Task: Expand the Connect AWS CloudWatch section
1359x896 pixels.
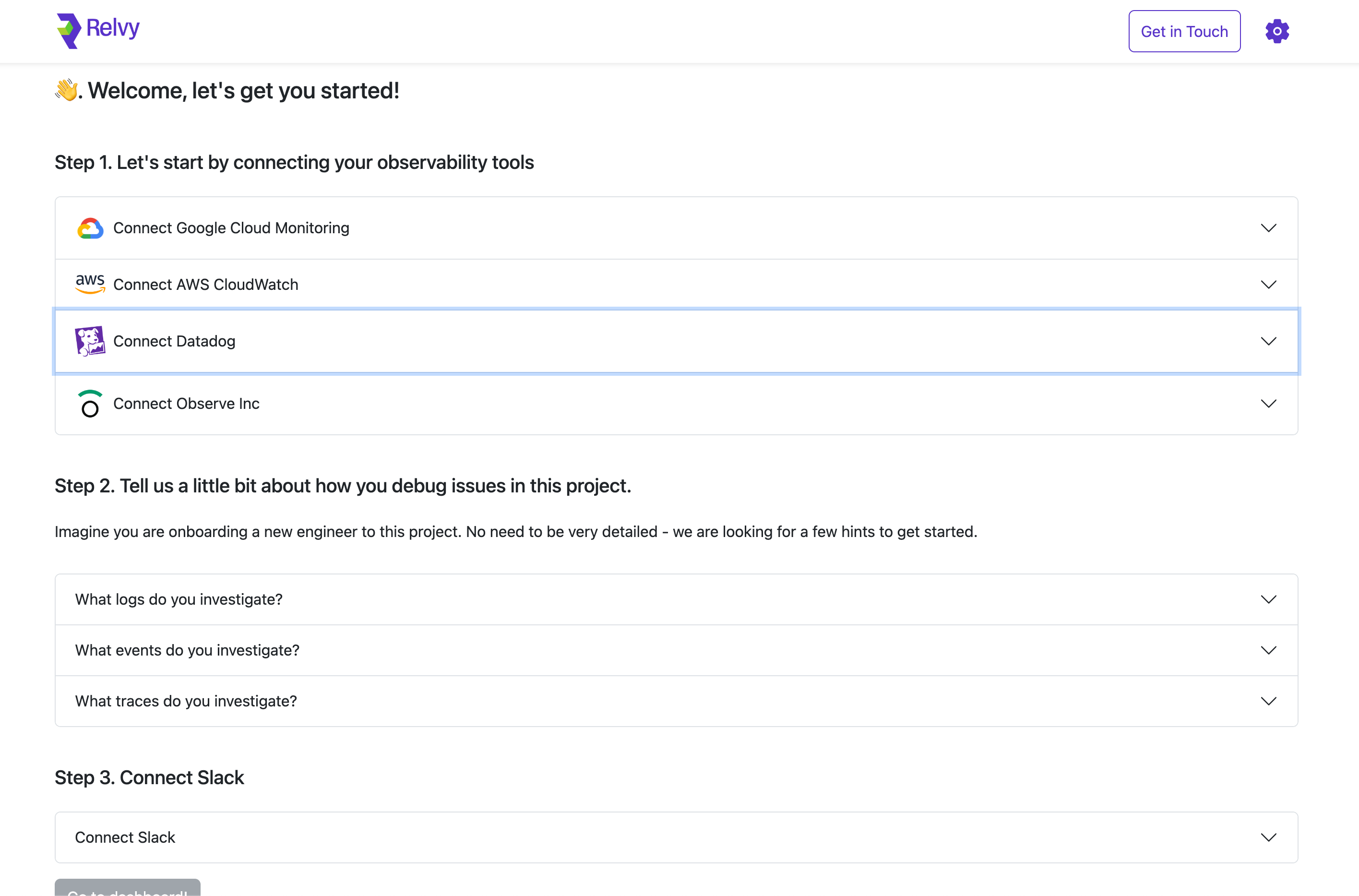Action: tap(1269, 284)
